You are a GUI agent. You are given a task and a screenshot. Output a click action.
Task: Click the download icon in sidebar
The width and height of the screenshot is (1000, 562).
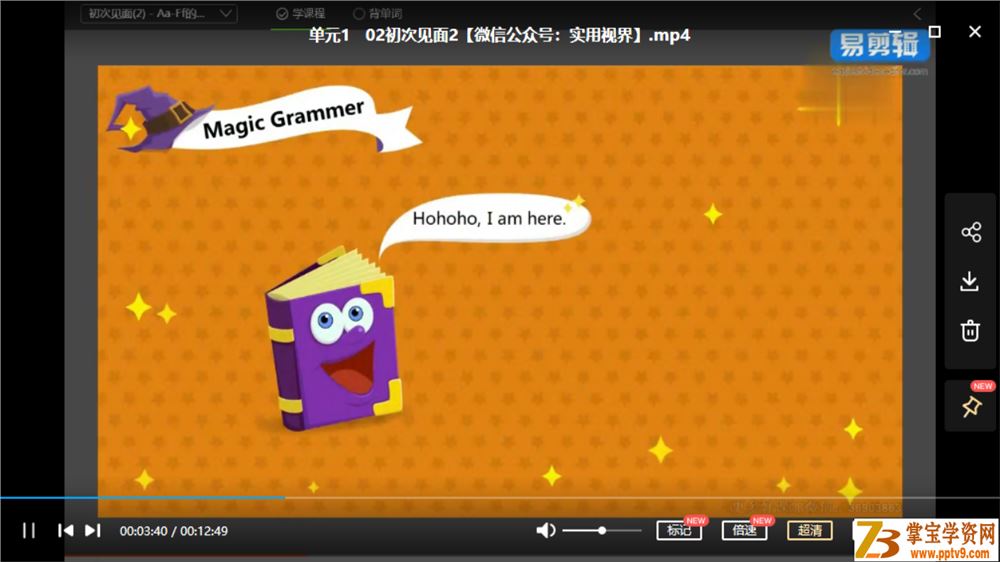coord(970,281)
